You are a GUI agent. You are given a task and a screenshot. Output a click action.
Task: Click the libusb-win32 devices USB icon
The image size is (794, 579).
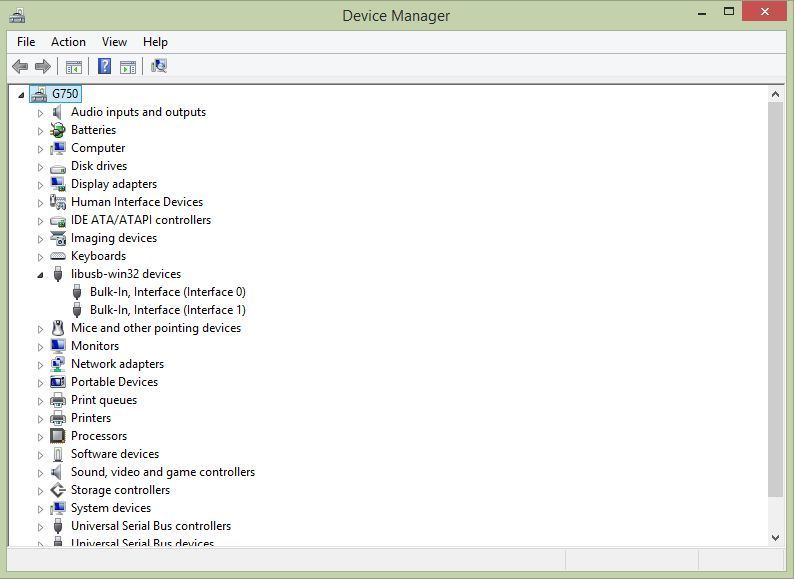[x=58, y=274]
